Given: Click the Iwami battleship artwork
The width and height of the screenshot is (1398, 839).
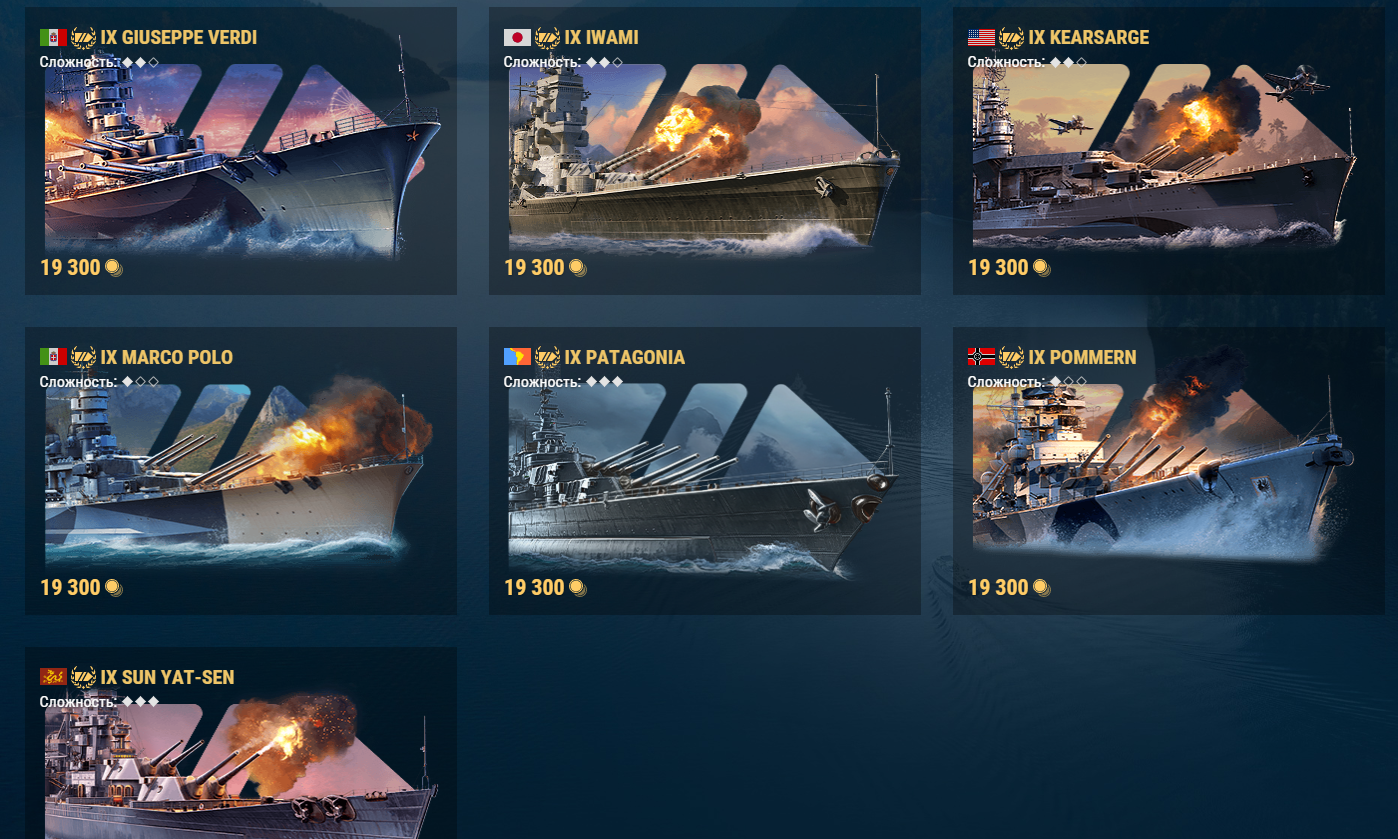Looking at the screenshot, I should click(x=705, y=158).
